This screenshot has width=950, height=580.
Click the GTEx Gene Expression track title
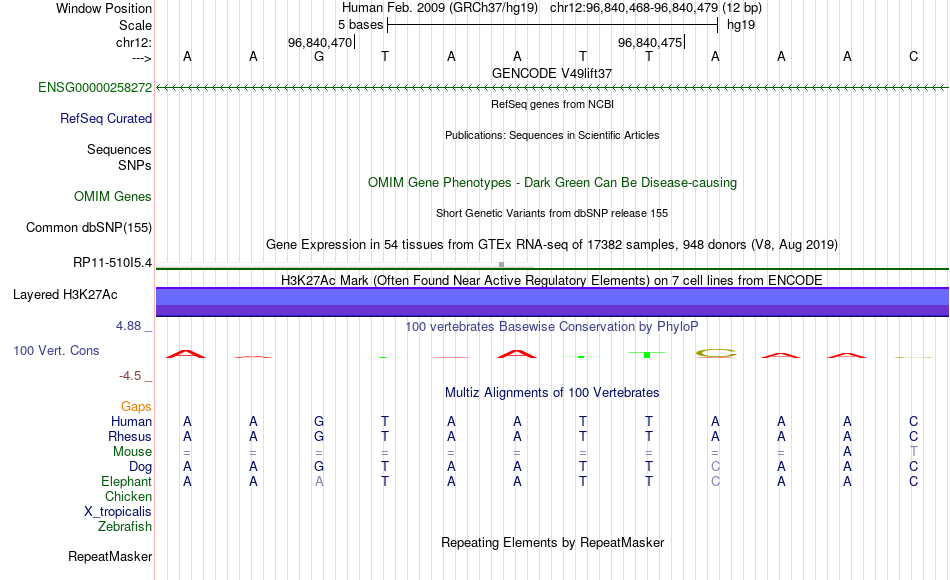(x=552, y=244)
